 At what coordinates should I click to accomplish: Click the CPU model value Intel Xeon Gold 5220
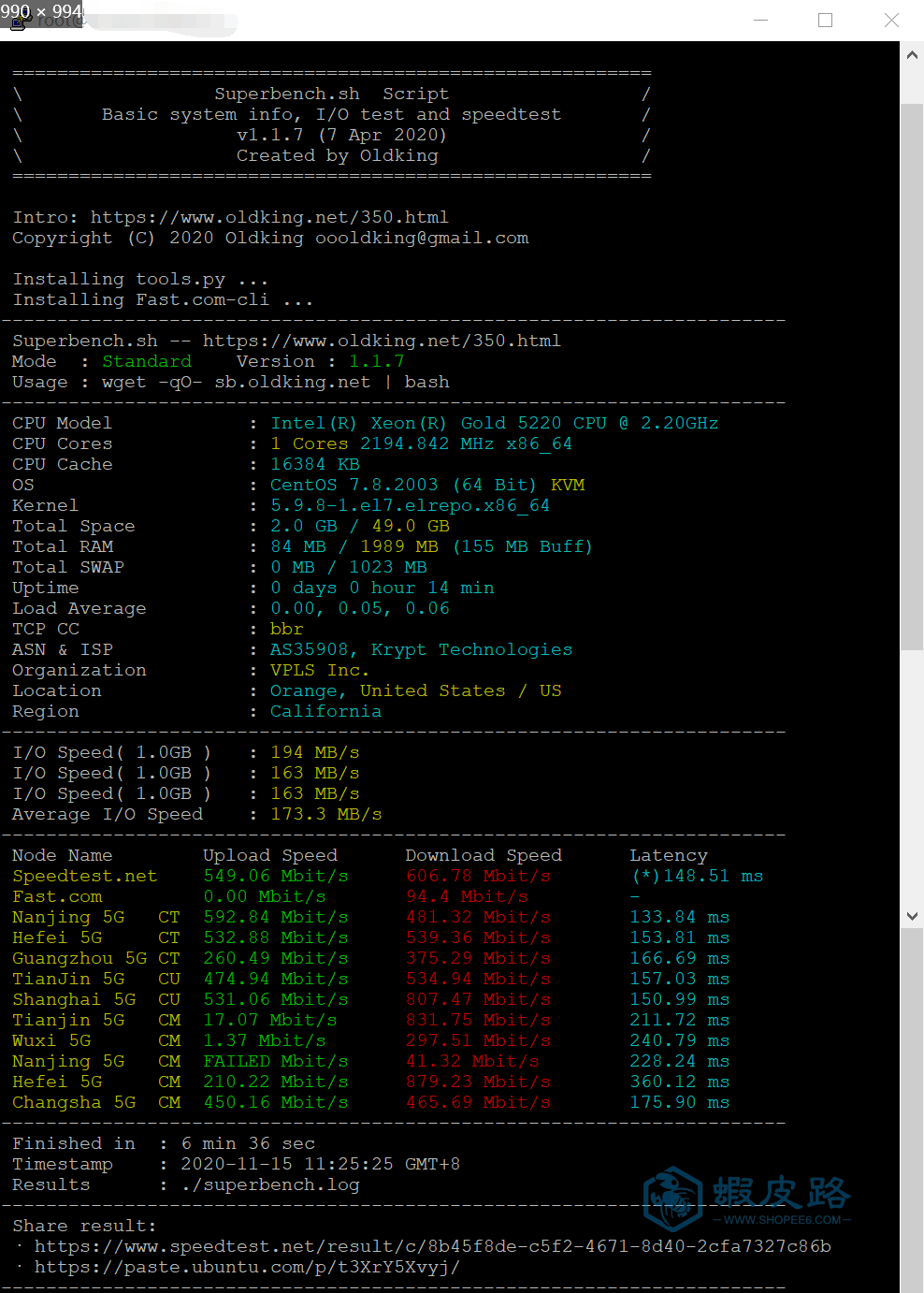pos(495,423)
